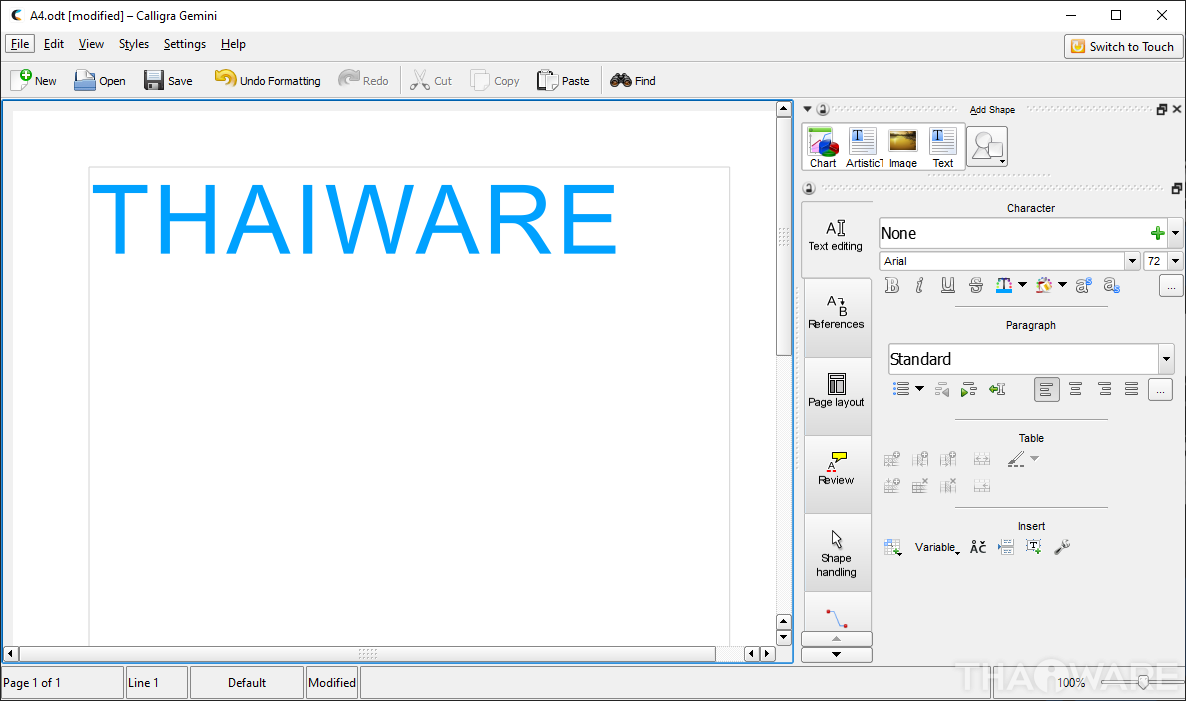Image resolution: width=1186 pixels, height=701 pixels.
Task: Apply background color bucket icon
Action: pos(1044,285)
